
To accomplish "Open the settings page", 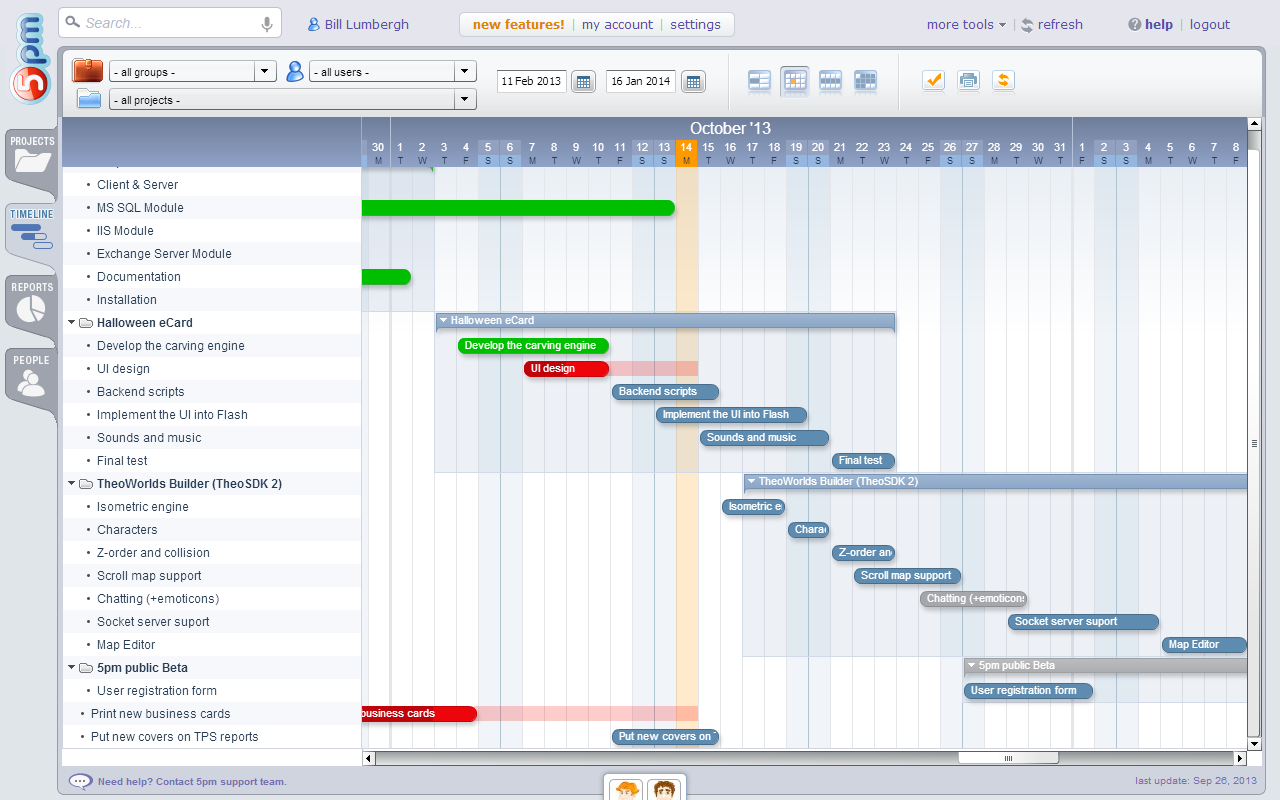I will [x=695, y=24].
